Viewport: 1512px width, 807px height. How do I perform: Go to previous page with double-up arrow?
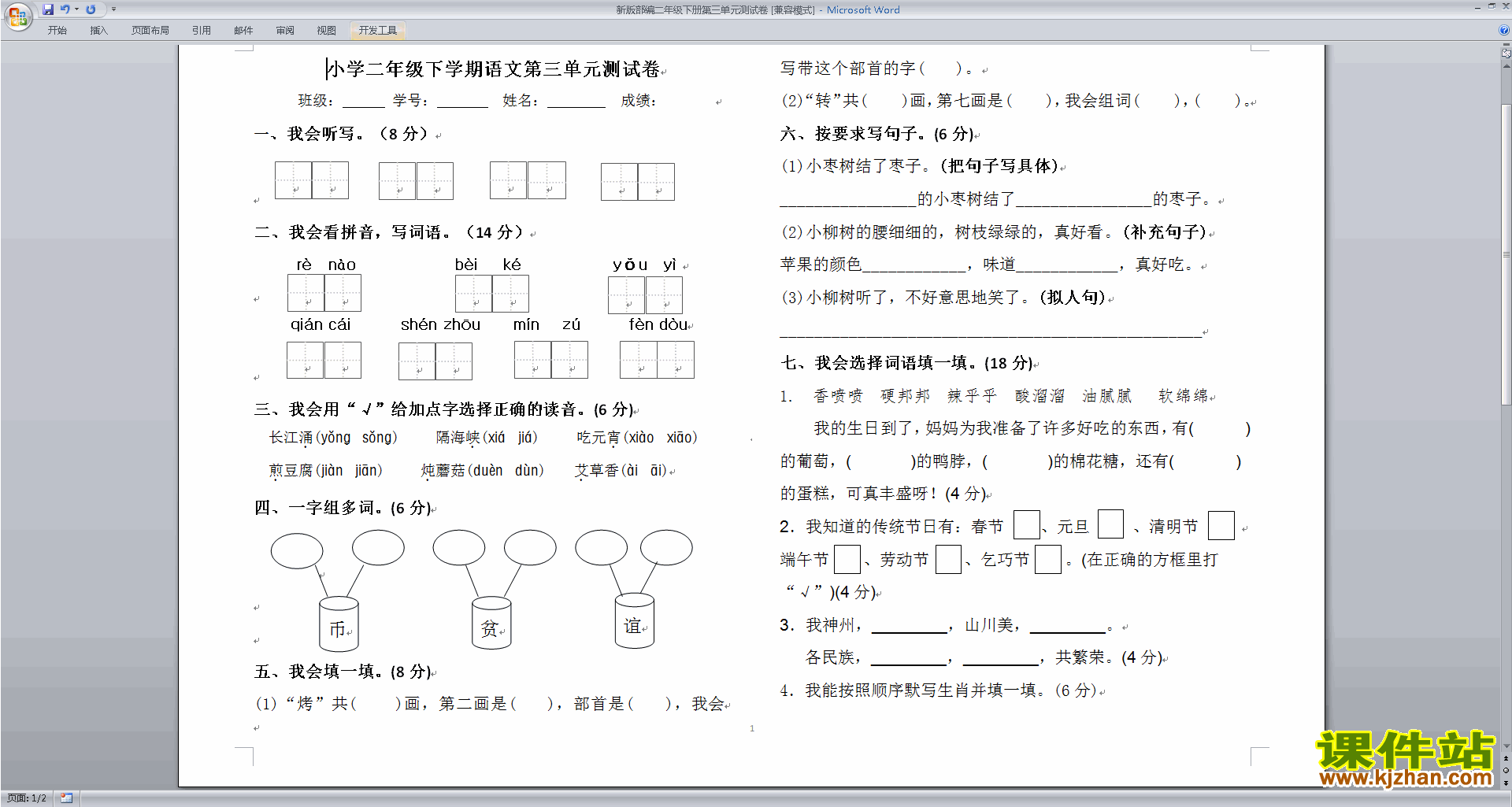1506,759
